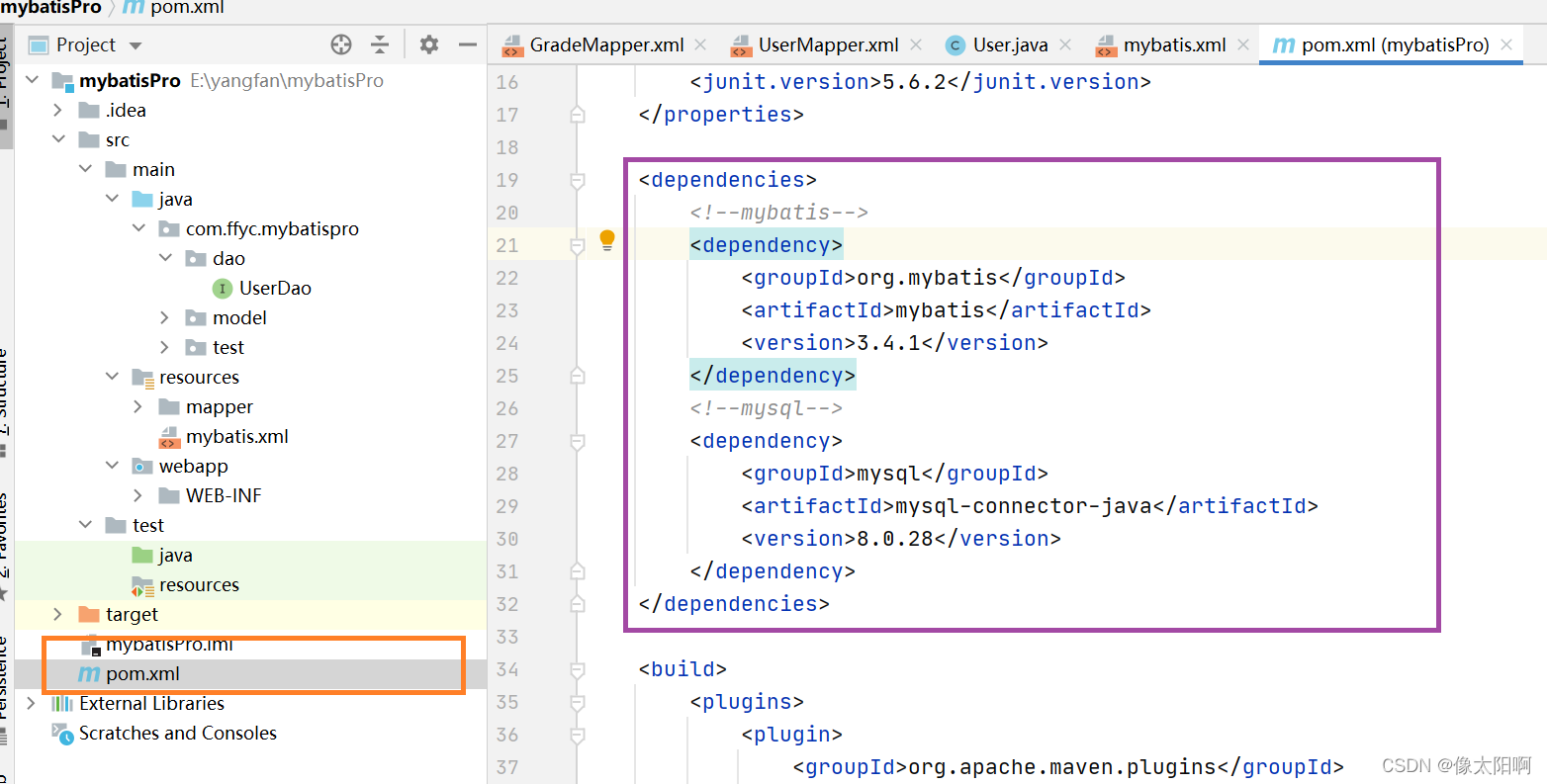The image size is (1547, 784).
Task: Select the test package under mybatispro
Action: pyautogui.click(x=227, y=347)
